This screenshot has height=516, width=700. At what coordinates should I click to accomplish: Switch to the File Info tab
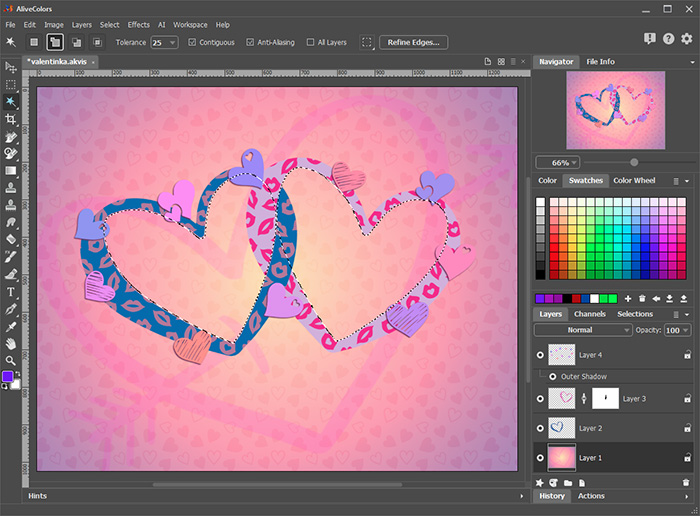point(600,62)
